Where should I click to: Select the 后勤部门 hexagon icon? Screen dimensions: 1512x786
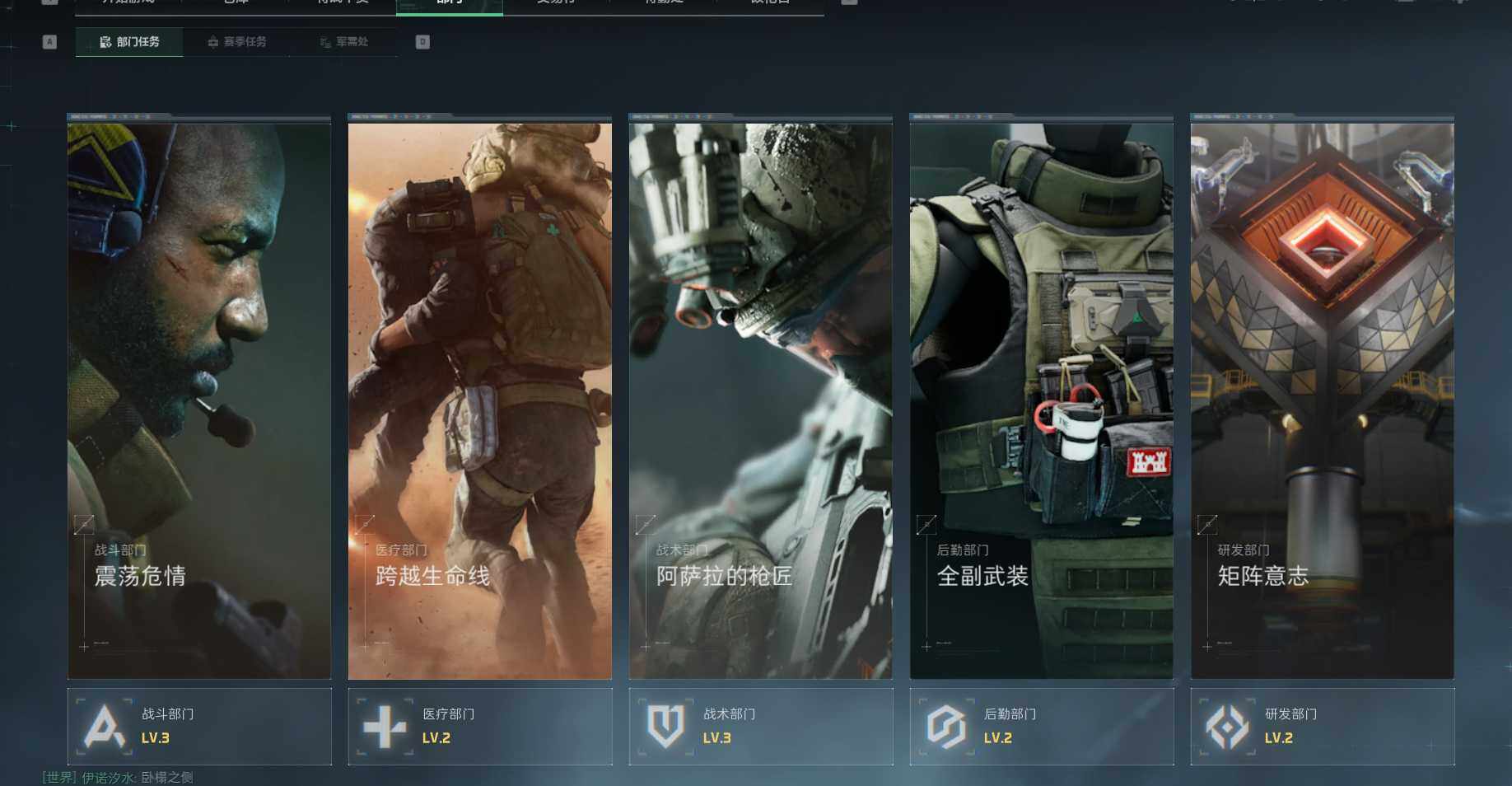(946, 727)
